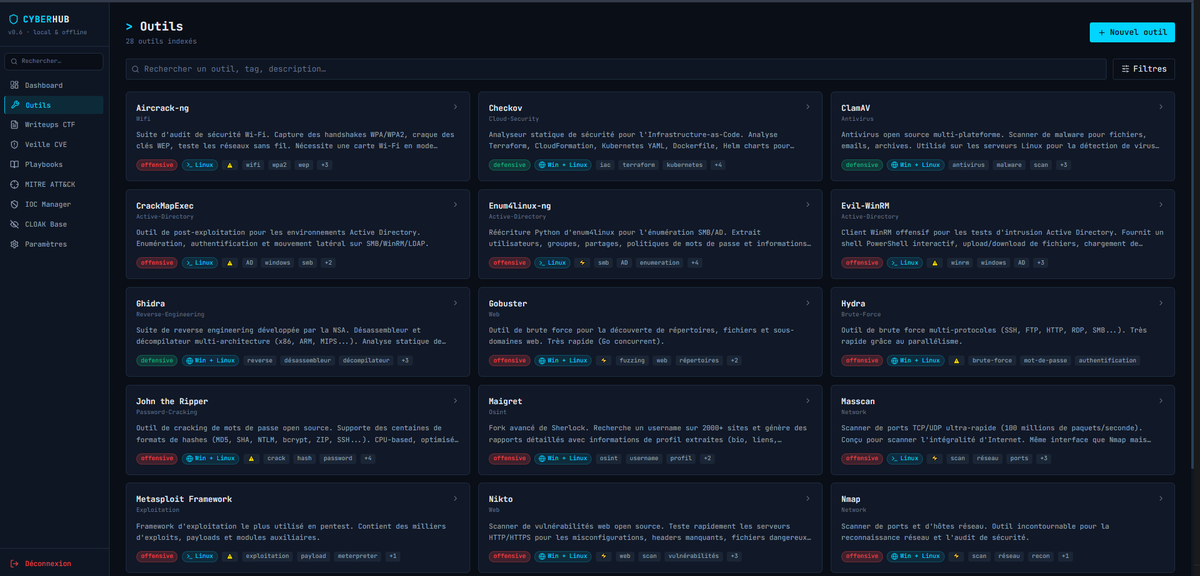Open the Enum4linux-ng tool title
This screenshot has width=1200, height=576.
coord(520,205)
